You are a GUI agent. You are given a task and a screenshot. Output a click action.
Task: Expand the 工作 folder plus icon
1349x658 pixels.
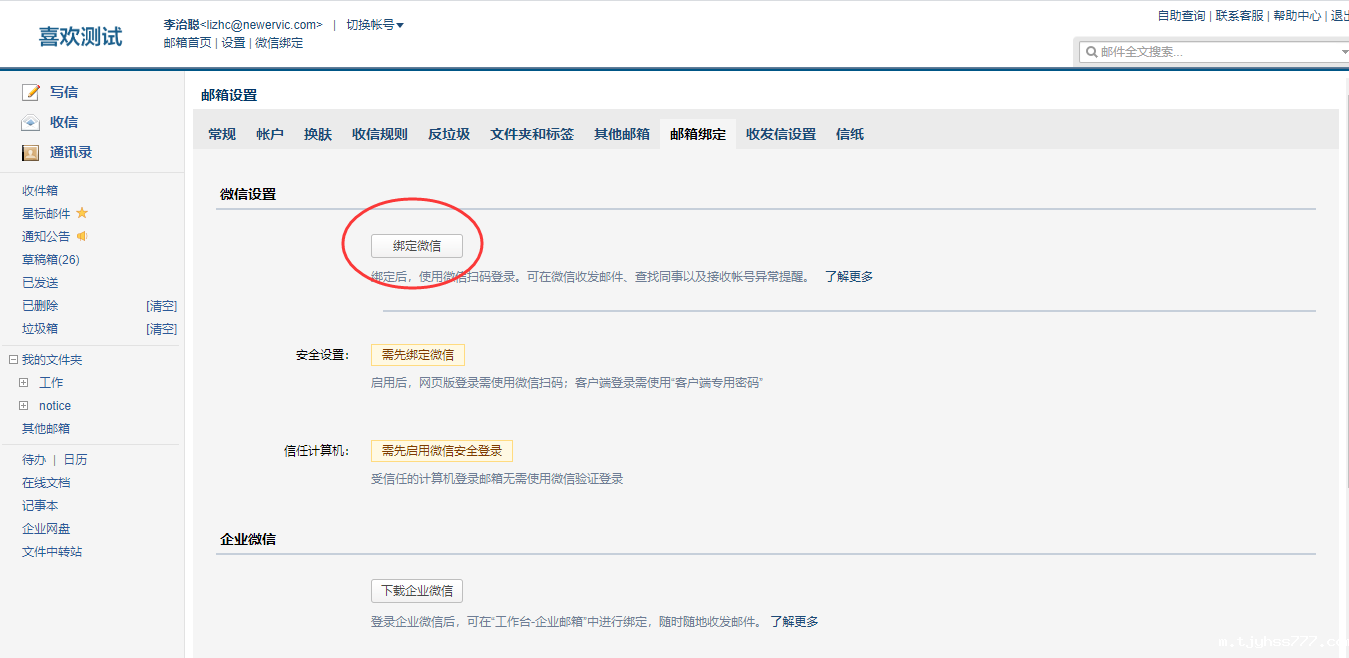coord(24,383)
